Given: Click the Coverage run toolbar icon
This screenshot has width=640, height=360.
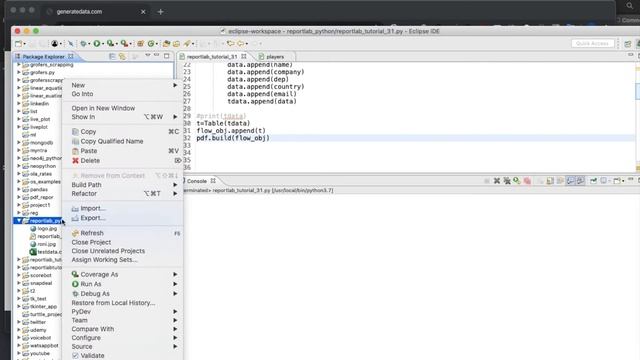Looking at the screenshot, I should click(x=110, y=44).
